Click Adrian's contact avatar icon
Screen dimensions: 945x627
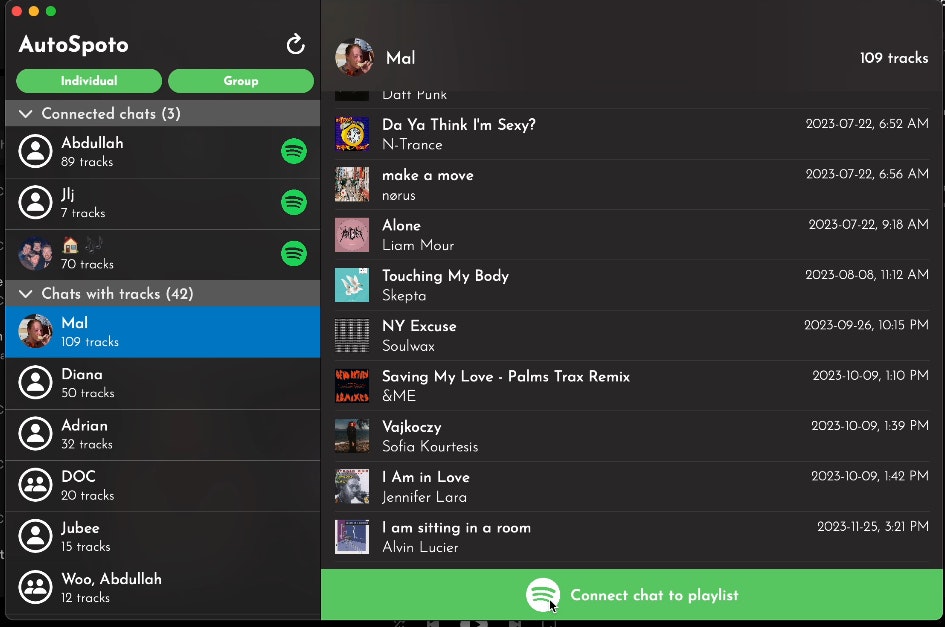pyautogui.click(x=36, y=433)
